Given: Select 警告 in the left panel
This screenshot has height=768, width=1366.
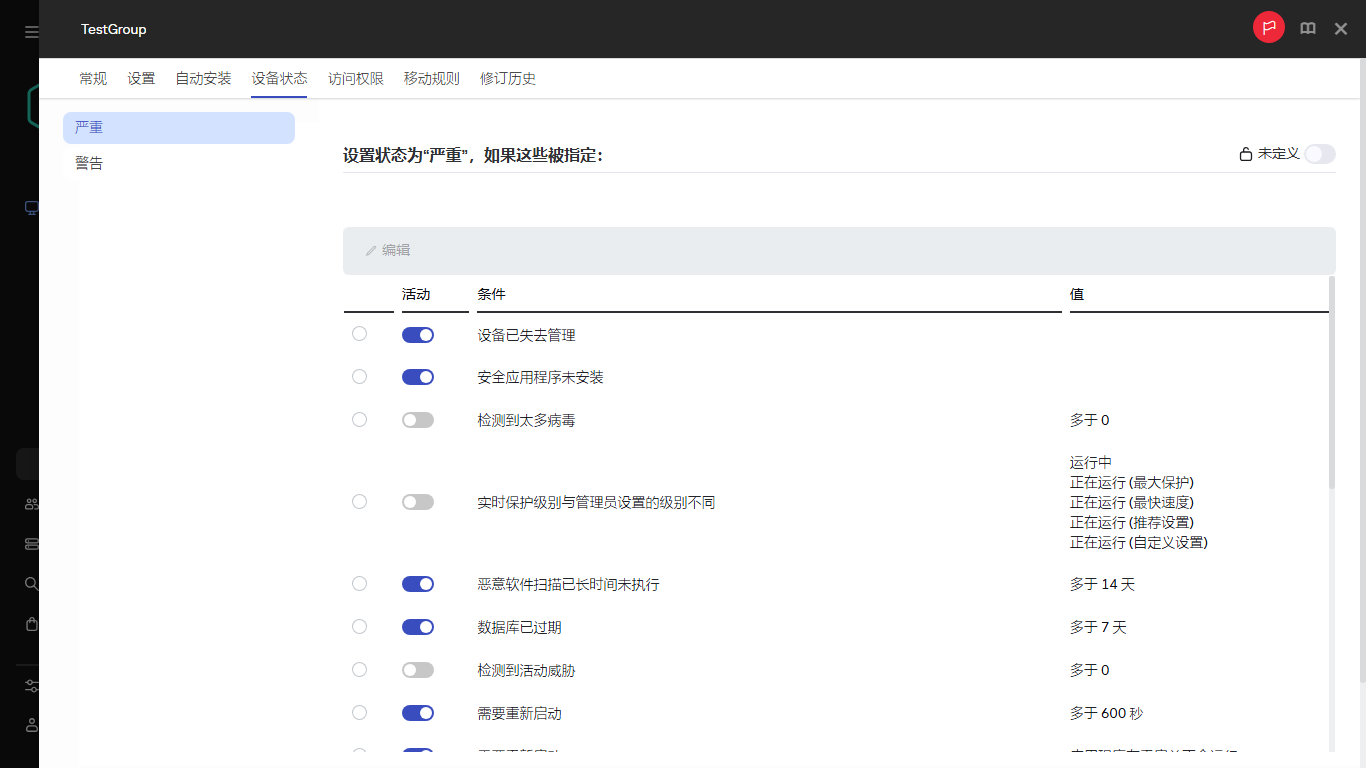Looking at the screenshot, I should (89, 162).
